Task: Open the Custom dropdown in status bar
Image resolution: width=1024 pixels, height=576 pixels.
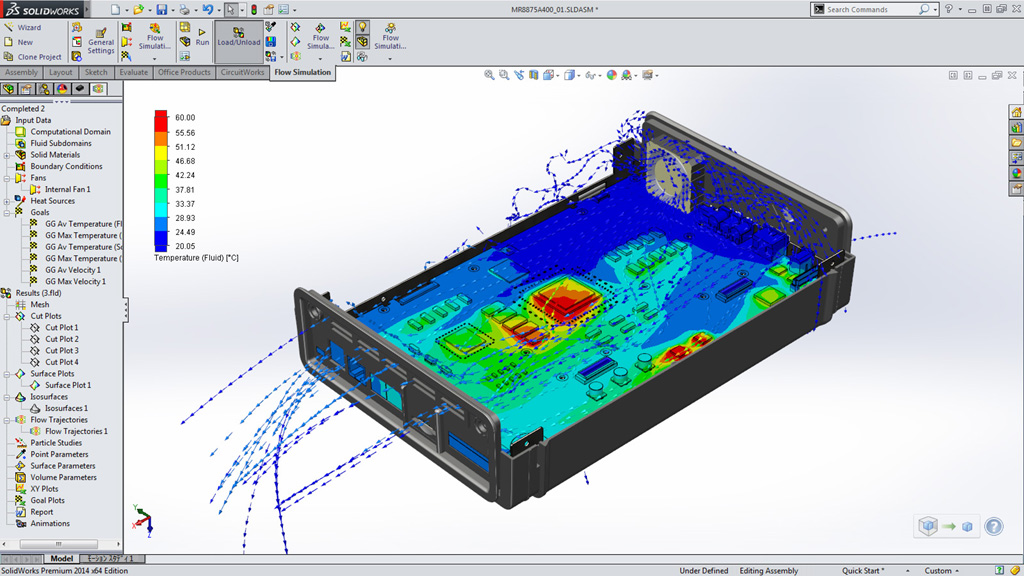Action: point(943,570)
